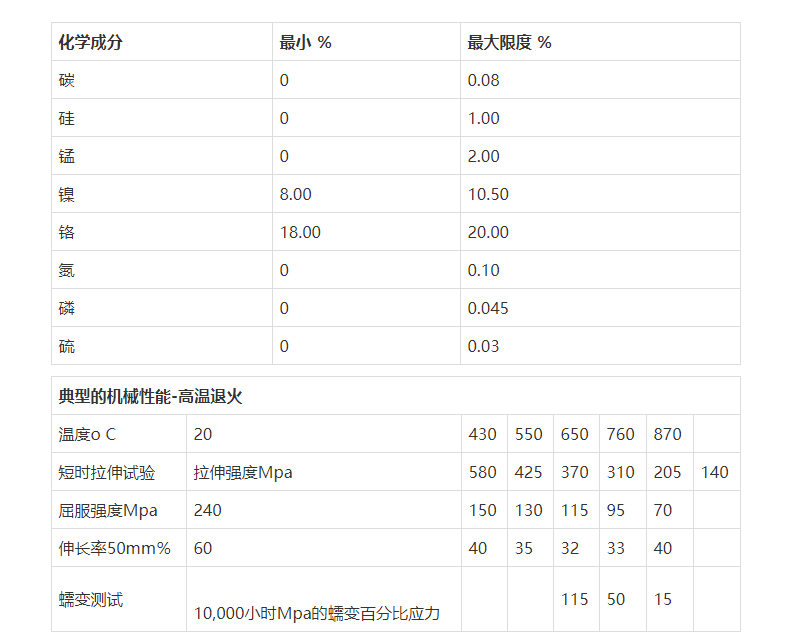The width and height of the screenshot is (790, 644).
Task: Click the chromium minimum value 18.00
Action: click(300, 232)
